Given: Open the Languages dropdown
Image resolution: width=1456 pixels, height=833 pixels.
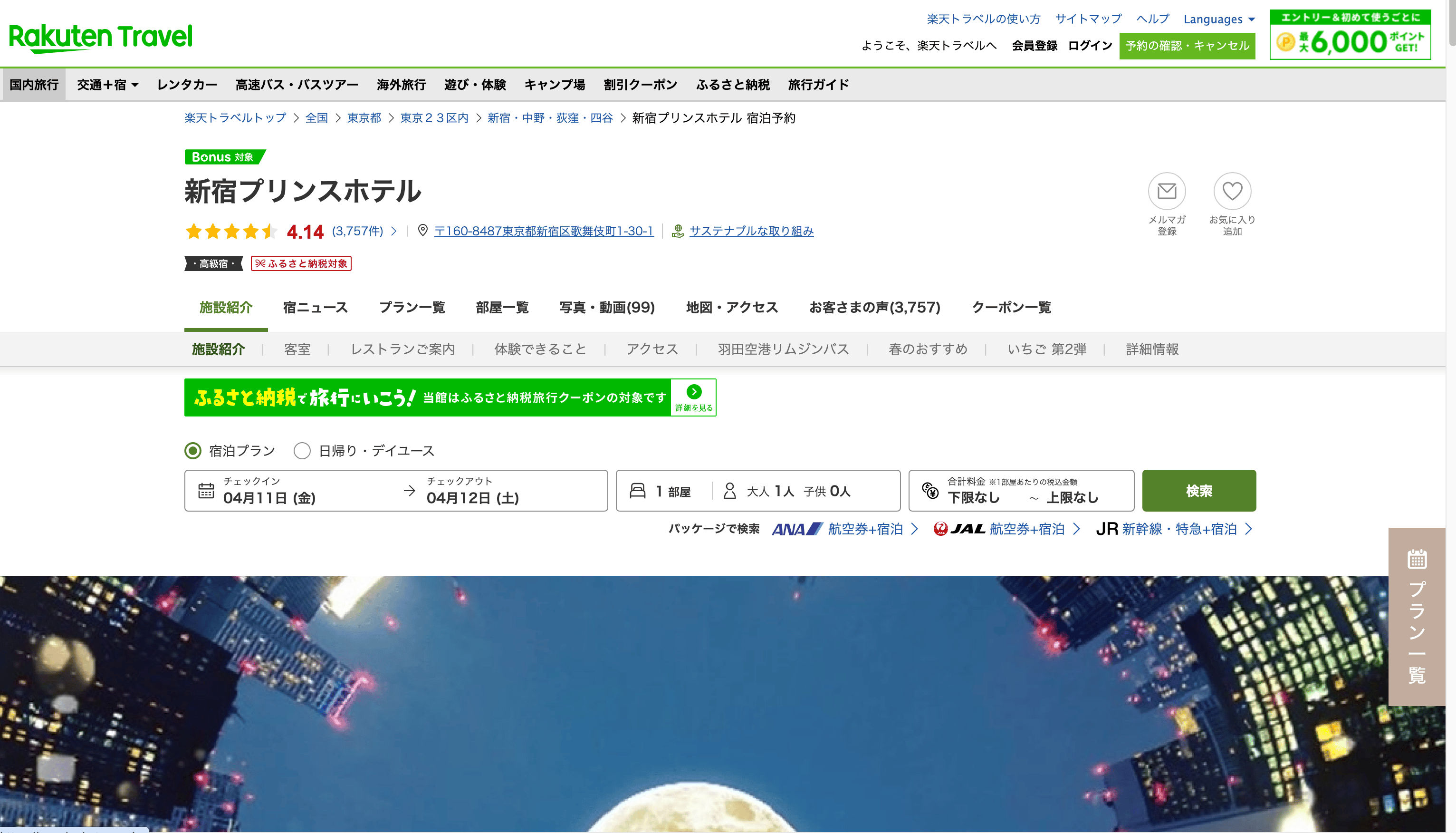Looking at the screenshot, I should click(1218, 19).
